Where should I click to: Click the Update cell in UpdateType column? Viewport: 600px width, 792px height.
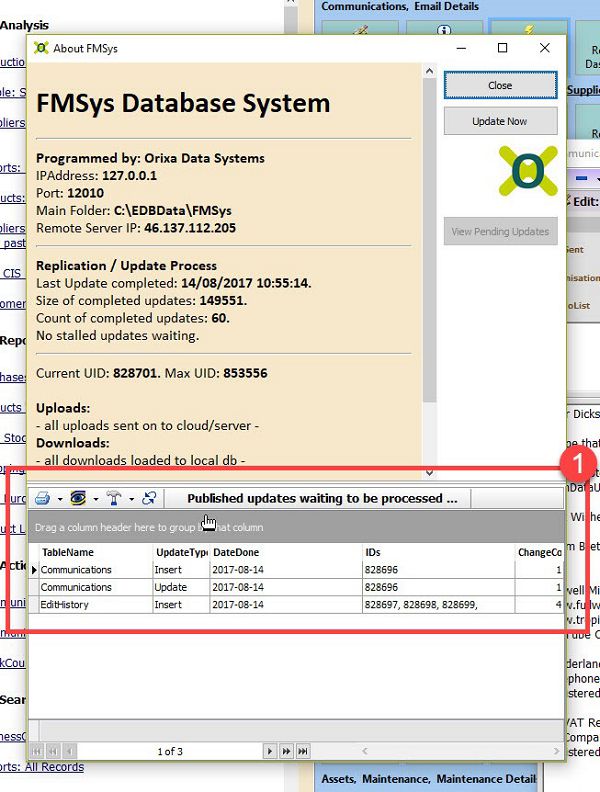tap(181, 587)
